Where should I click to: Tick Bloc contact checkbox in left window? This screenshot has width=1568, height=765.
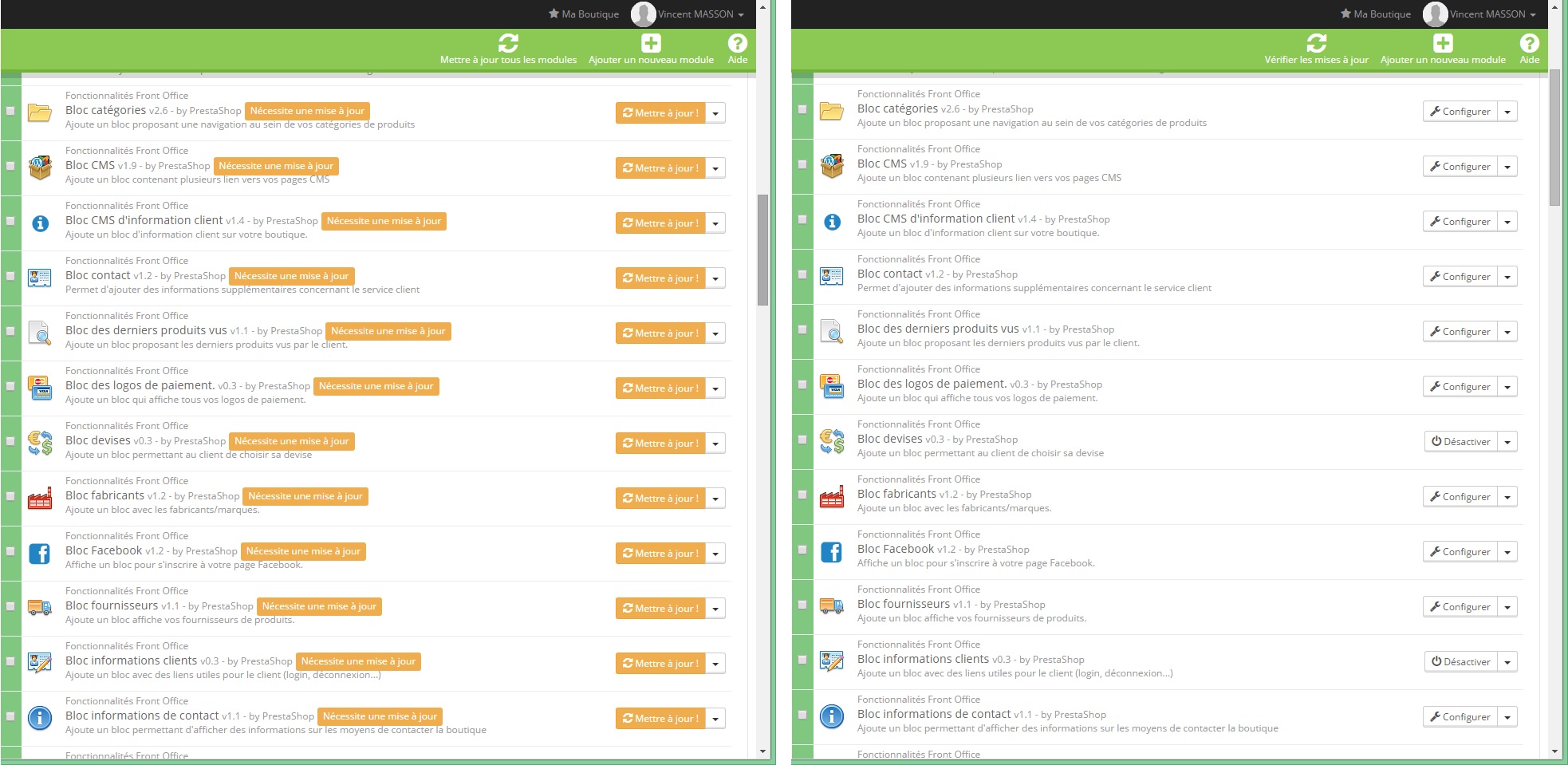pyautogui.click(x=10, y=276)
